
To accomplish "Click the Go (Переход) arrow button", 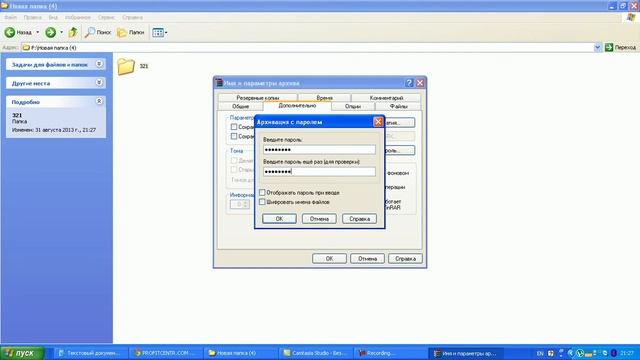I will pos(609,47).
